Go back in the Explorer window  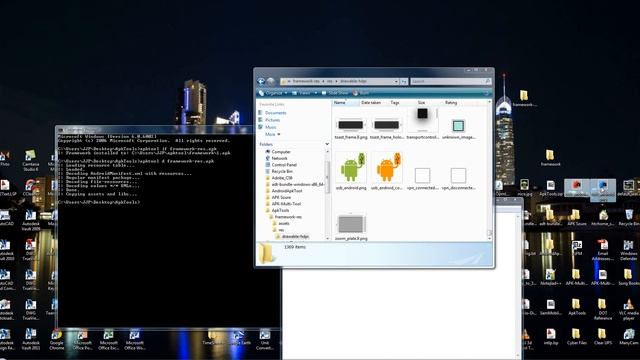tap(261, 81)
